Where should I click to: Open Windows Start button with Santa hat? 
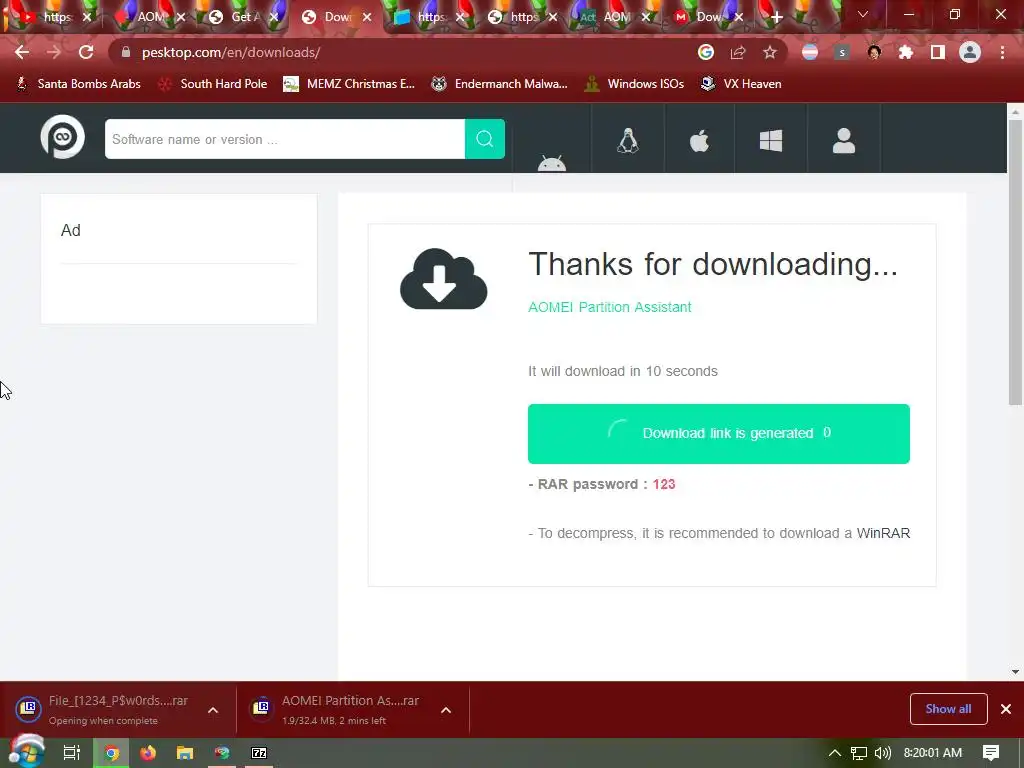[26, 752]
